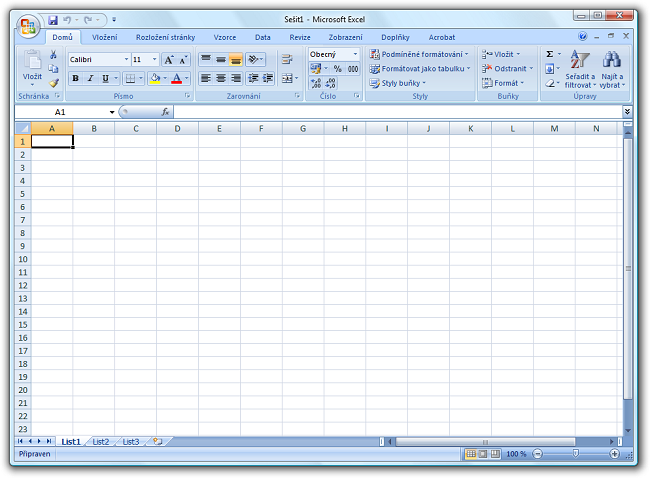Click the AutoSum sigma icon

tap(550, 54)
